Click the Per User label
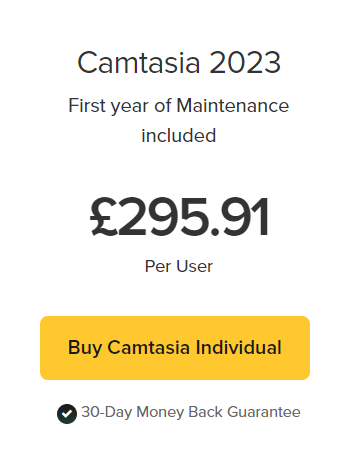The height and width of the screenshot is (458, 364). coord(179,266)
